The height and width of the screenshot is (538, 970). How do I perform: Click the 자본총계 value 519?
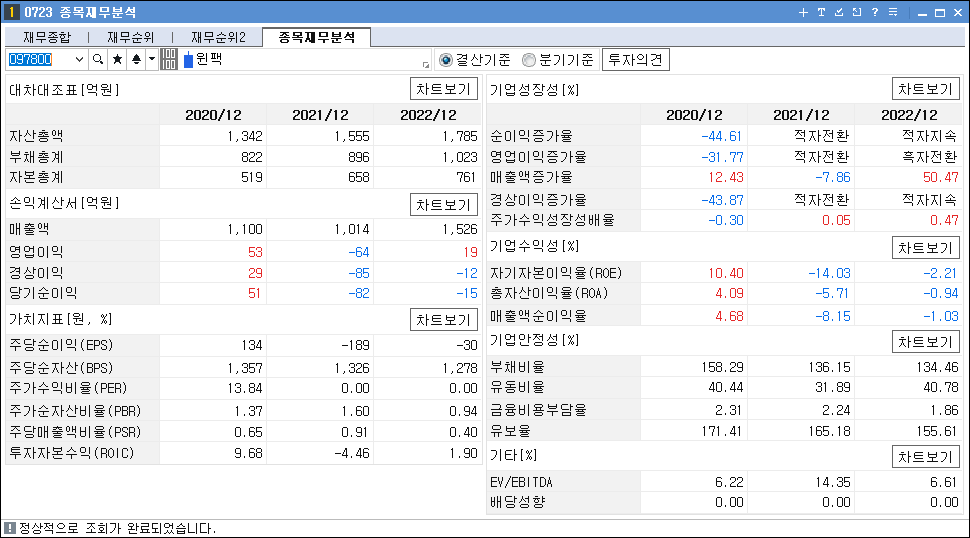click(x=252, y=177)
